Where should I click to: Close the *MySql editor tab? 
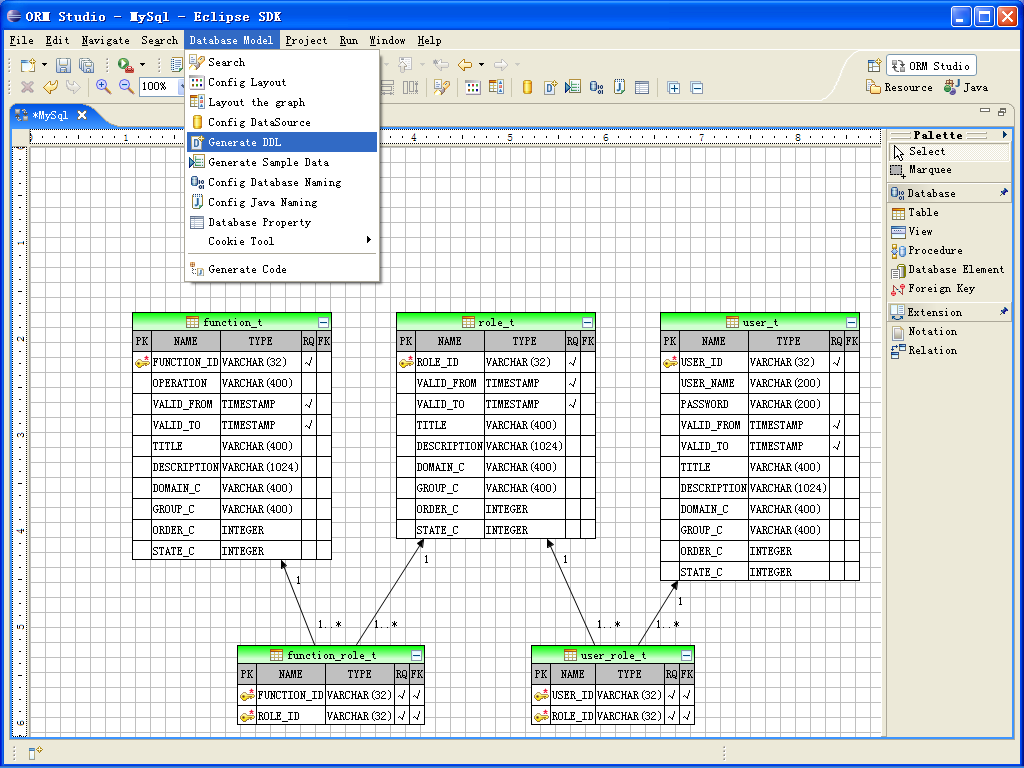tap(82, 115)
